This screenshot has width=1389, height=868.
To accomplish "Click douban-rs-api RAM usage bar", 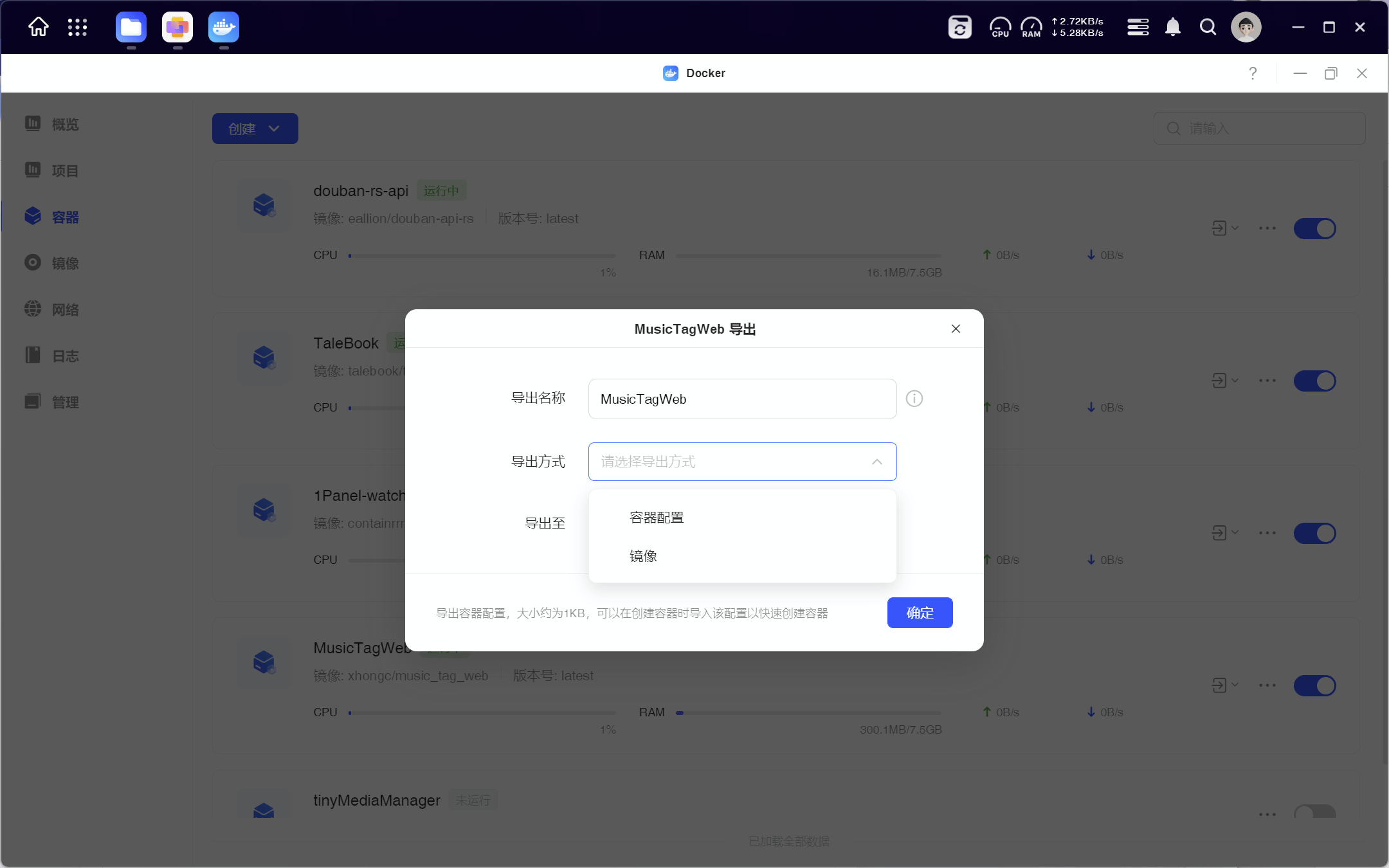I will (x=809, y=255).
